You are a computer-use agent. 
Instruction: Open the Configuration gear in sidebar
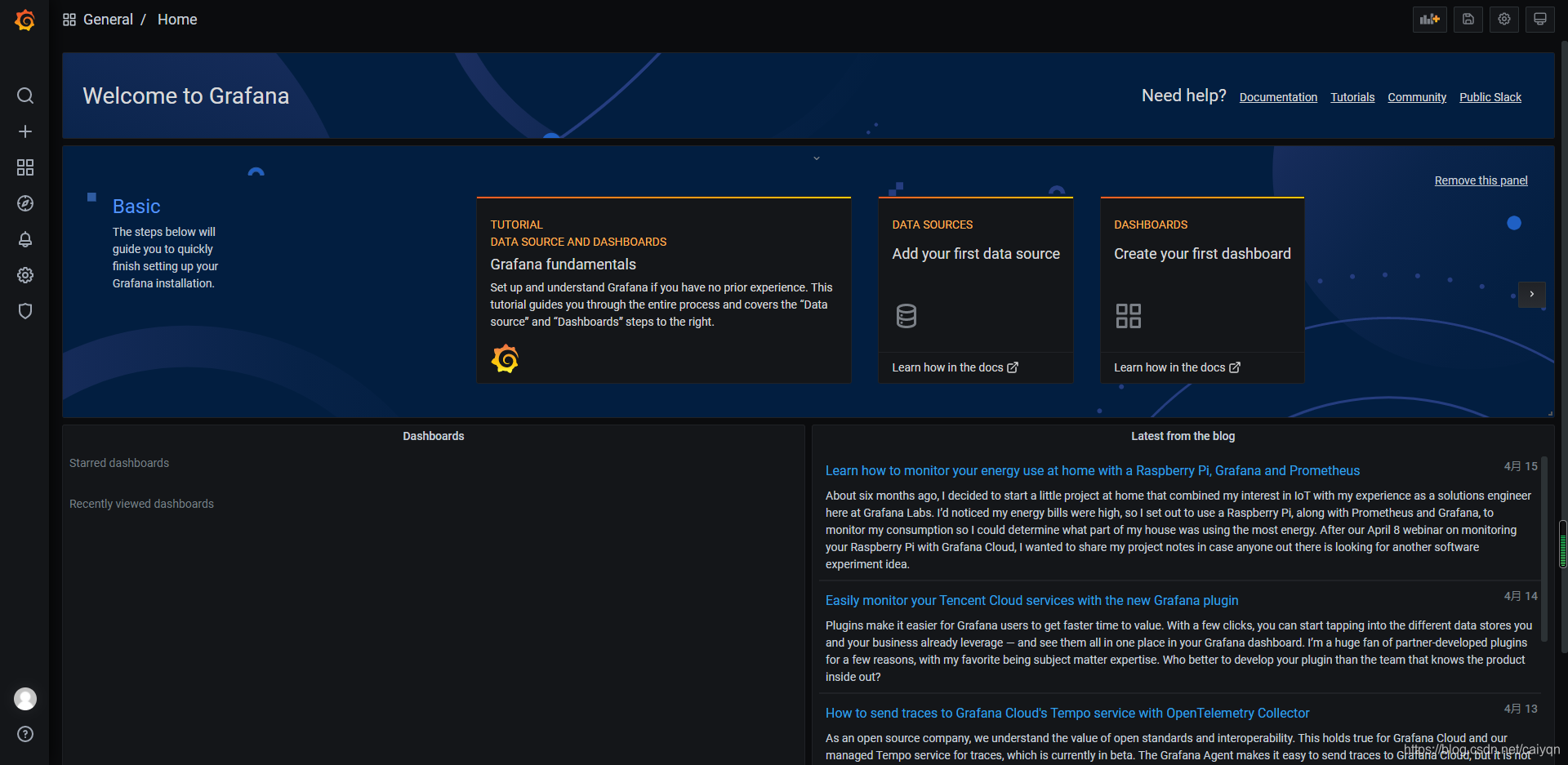(25, 275)
